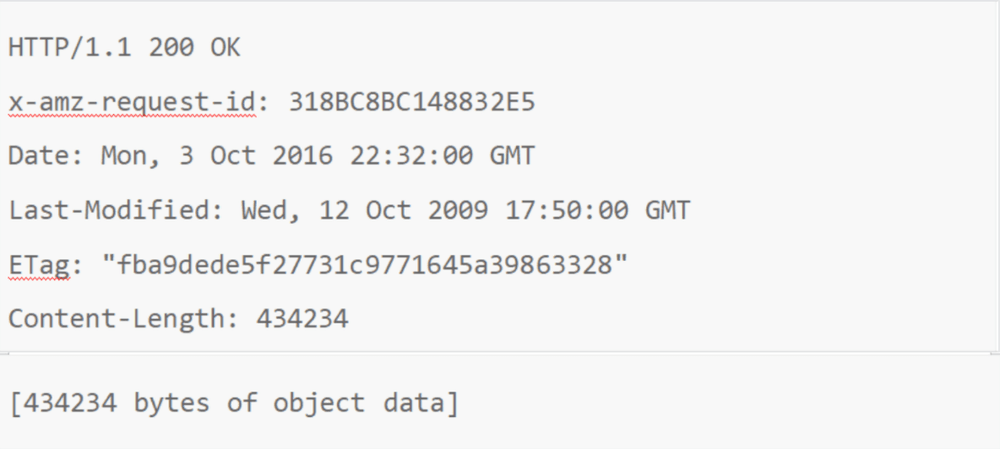Click the x-amz-request-id header name

tap(132, 102)
